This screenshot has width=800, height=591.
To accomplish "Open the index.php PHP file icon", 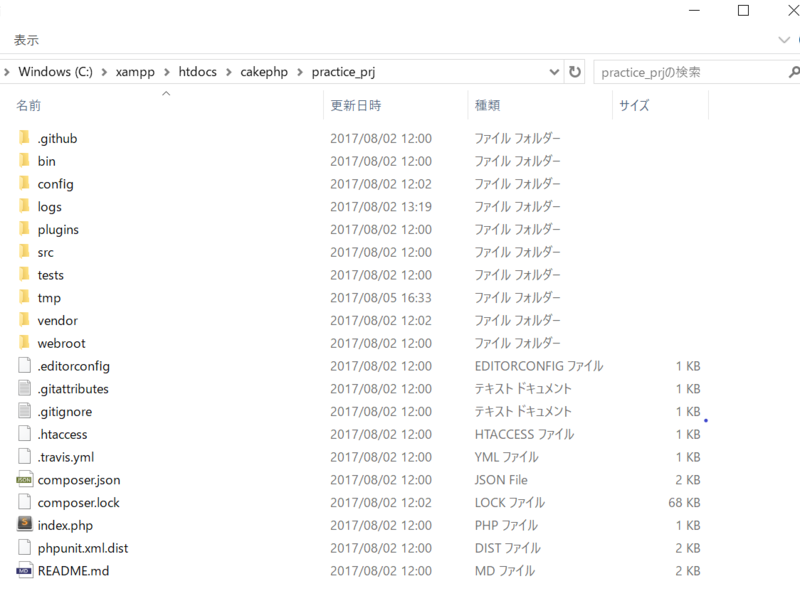I will (x=25, y=525).
